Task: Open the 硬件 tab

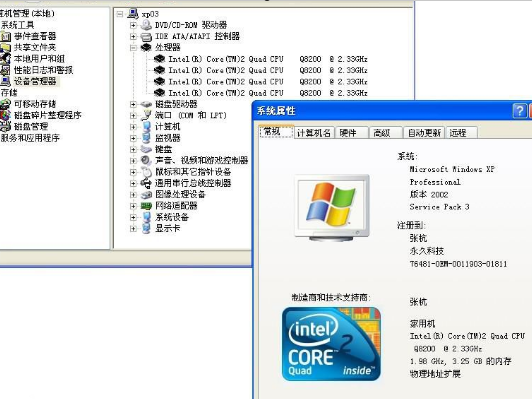Action: pos(352,133)
